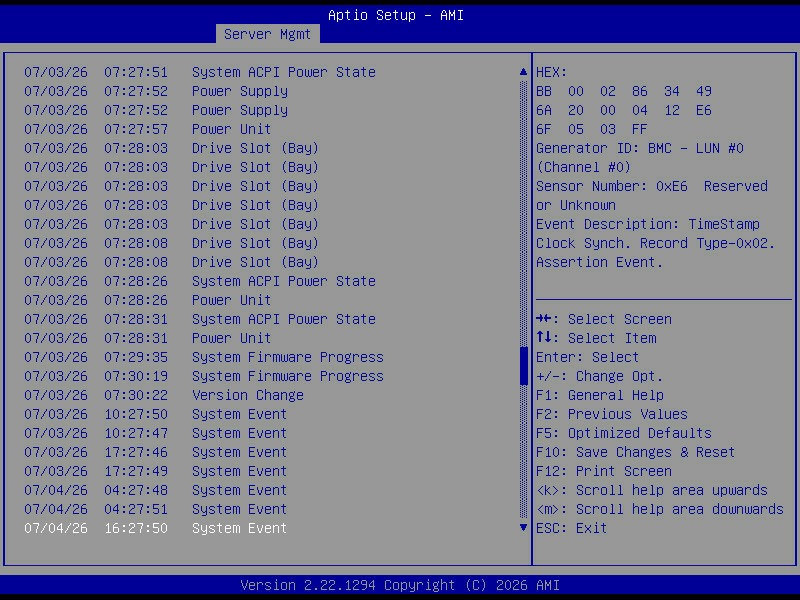Select highlighted 16:27:50 System Event entry
Image resolution: width=800 pixels, height=600 pixels.
pos(156,528)
